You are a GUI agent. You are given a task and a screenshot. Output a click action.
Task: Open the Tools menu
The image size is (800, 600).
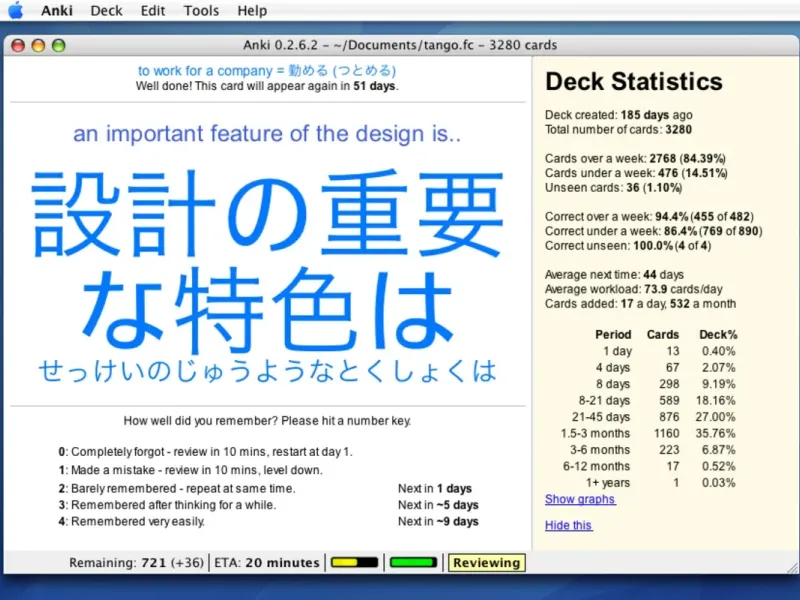point(201,11)
